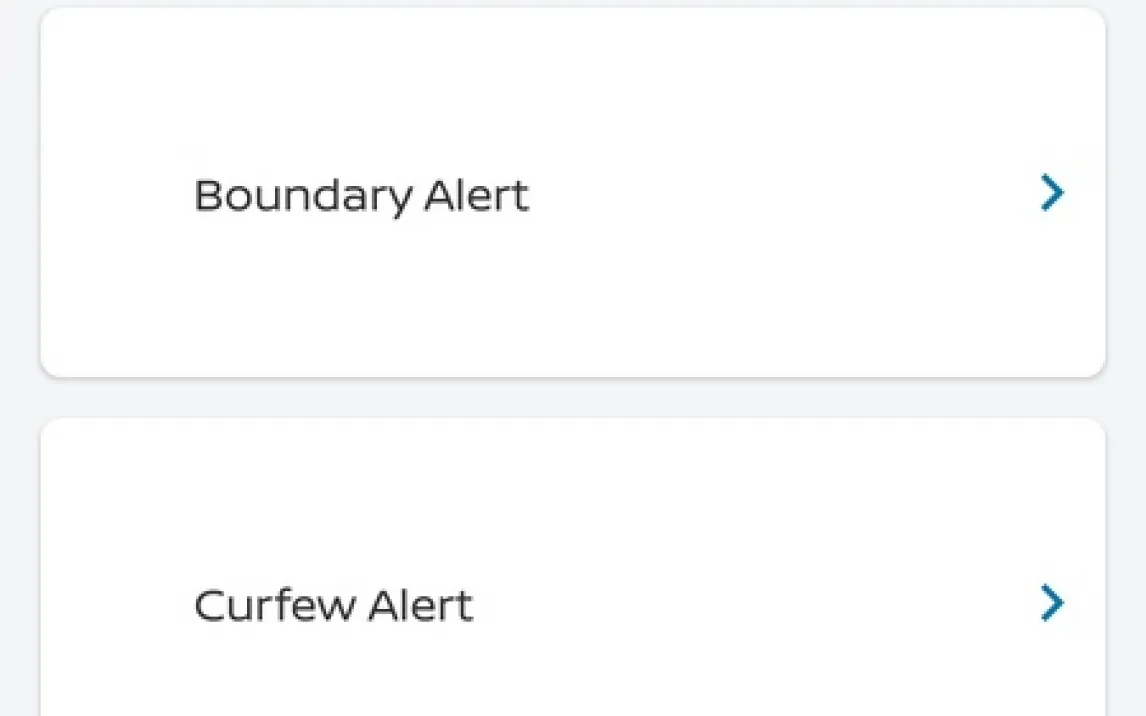Hit the Curfew Alert disclosure chevron
This screenshot has height=716, width=1146.
tap(1051, 603)
